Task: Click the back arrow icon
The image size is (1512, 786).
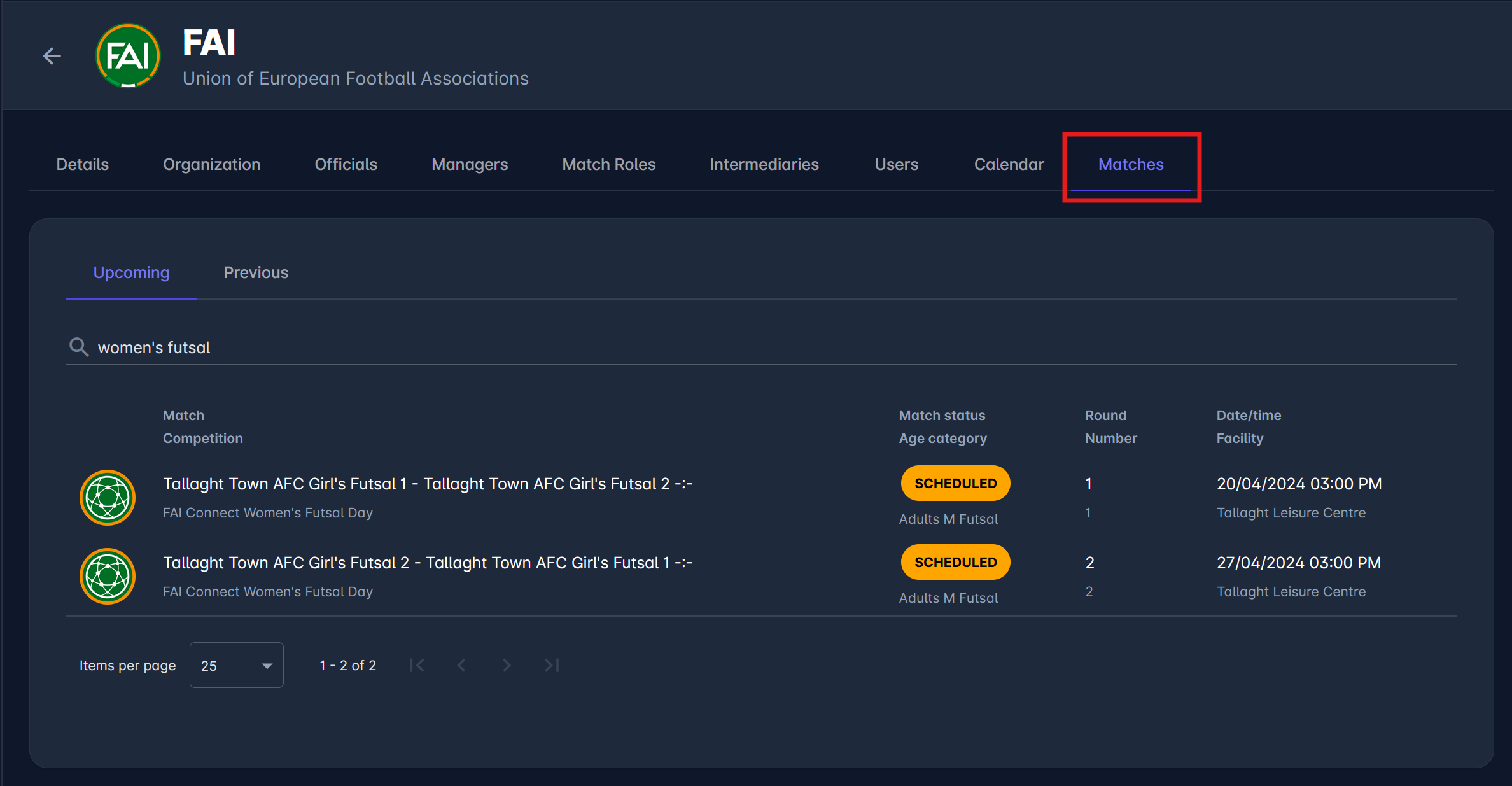Action: [x=52, y=56]
